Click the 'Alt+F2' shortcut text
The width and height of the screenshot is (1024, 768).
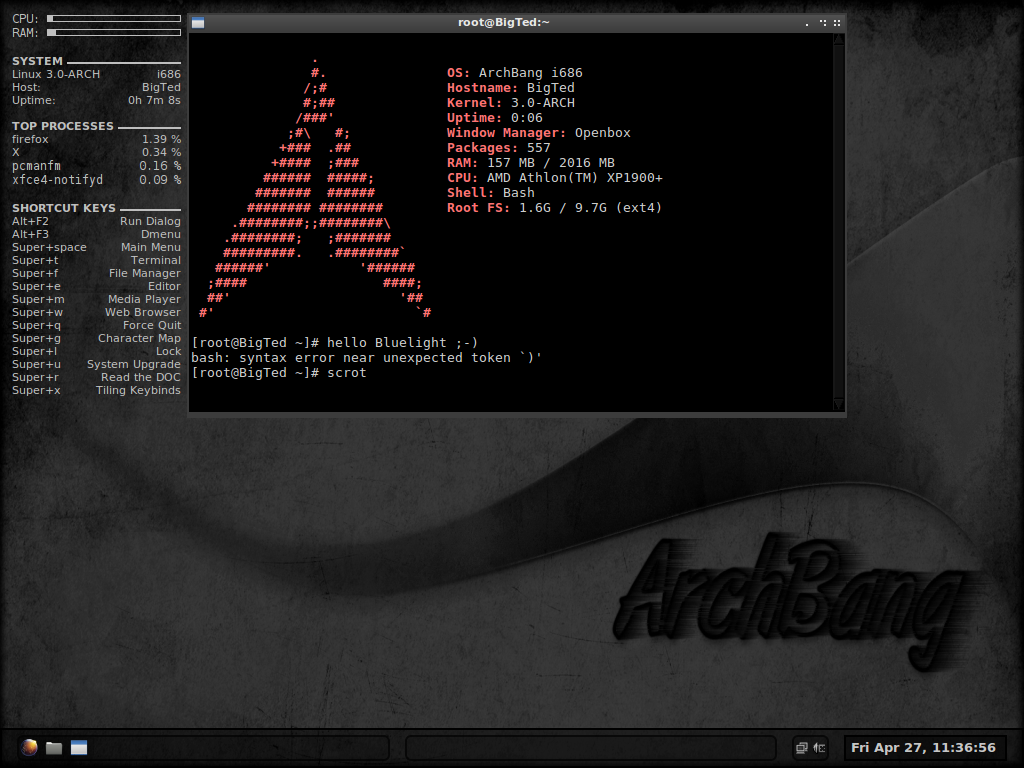(x=30, y=221)
